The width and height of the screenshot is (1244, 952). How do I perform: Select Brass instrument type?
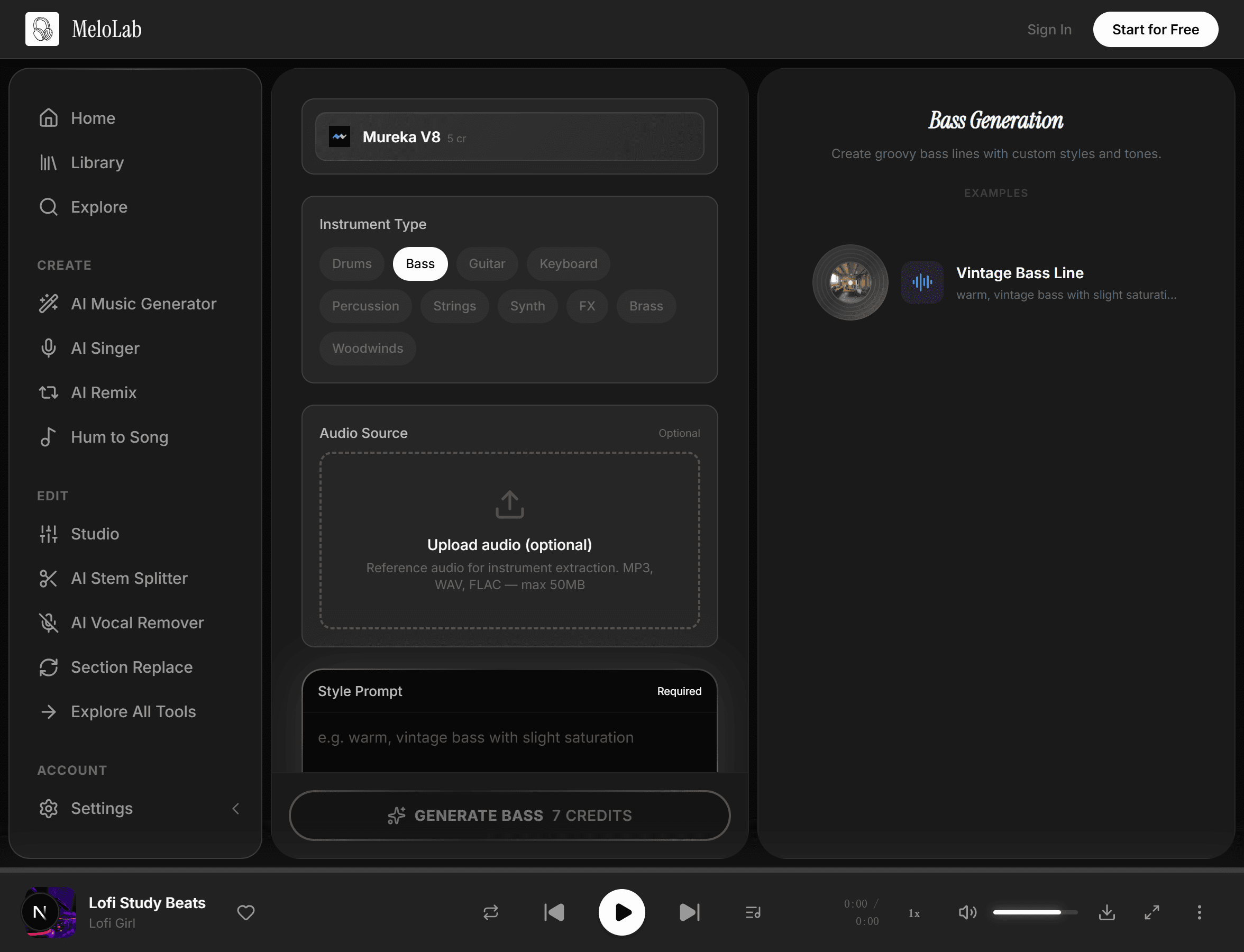645,306
